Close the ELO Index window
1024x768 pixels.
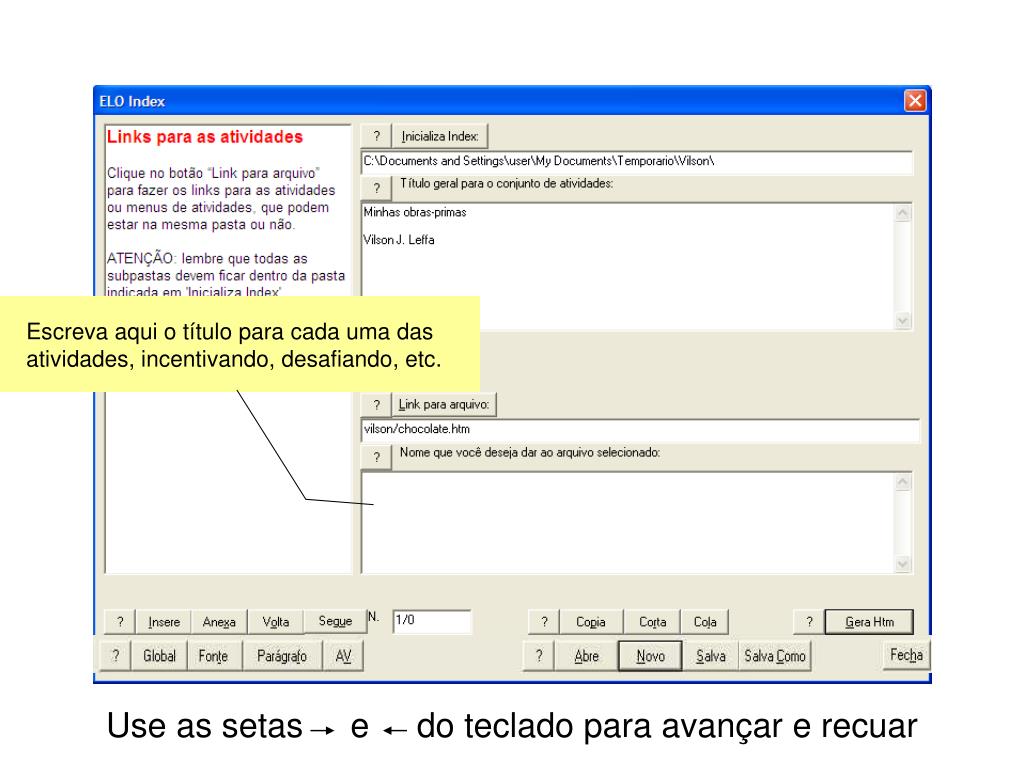point(915,101)
